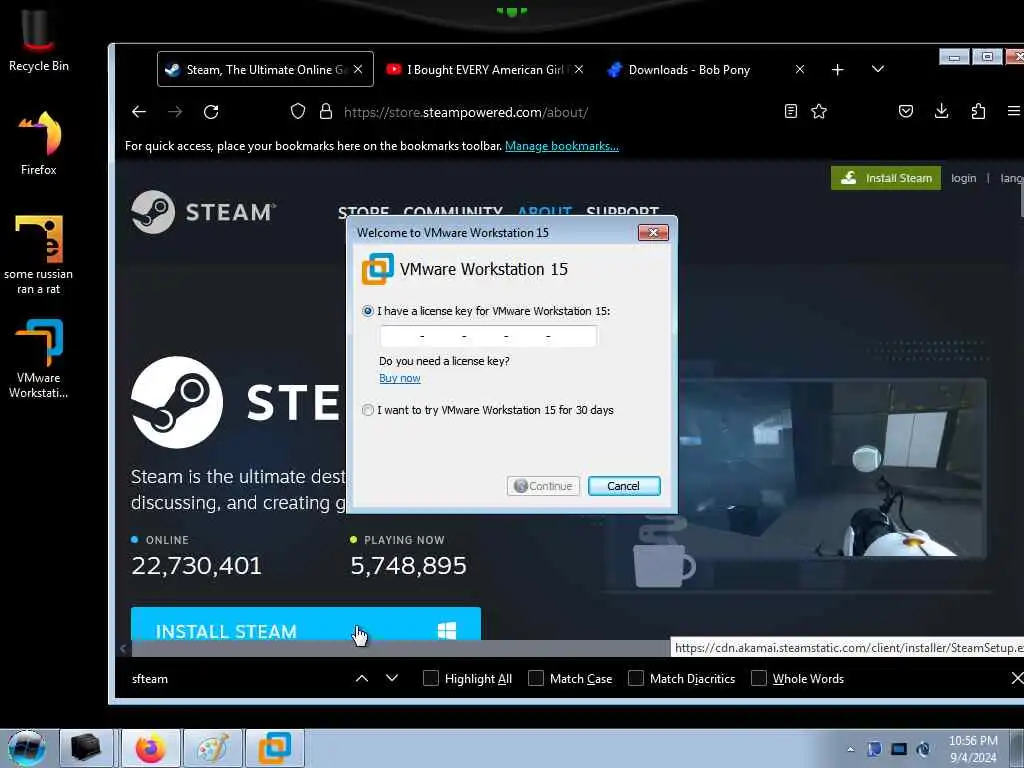Open the tracking protection shield icon
The height and width of the screenshot is (768, 1024).
(298, 112)
